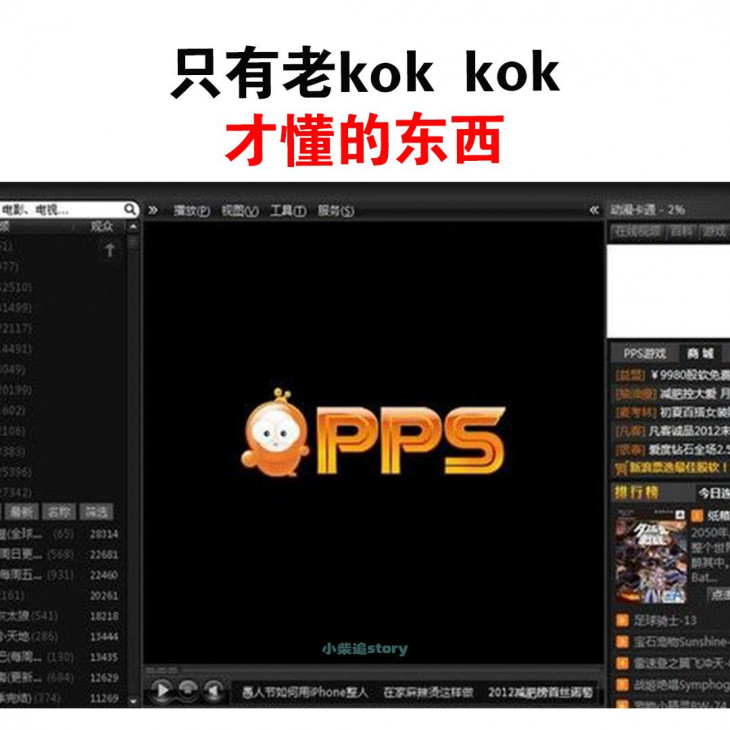Select the 排行榜 tab
The height and width of the screenshot is (730, 730).
[x=636, y=493]
